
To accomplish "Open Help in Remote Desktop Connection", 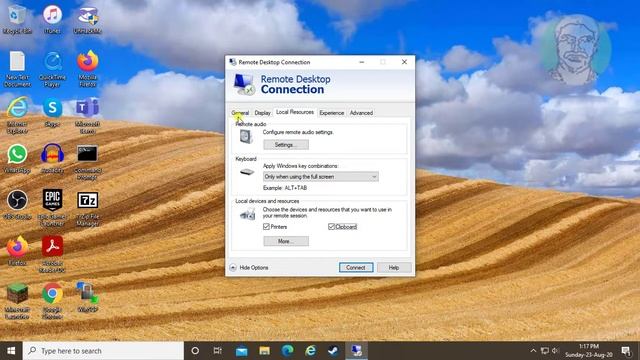I will (394, 267).
